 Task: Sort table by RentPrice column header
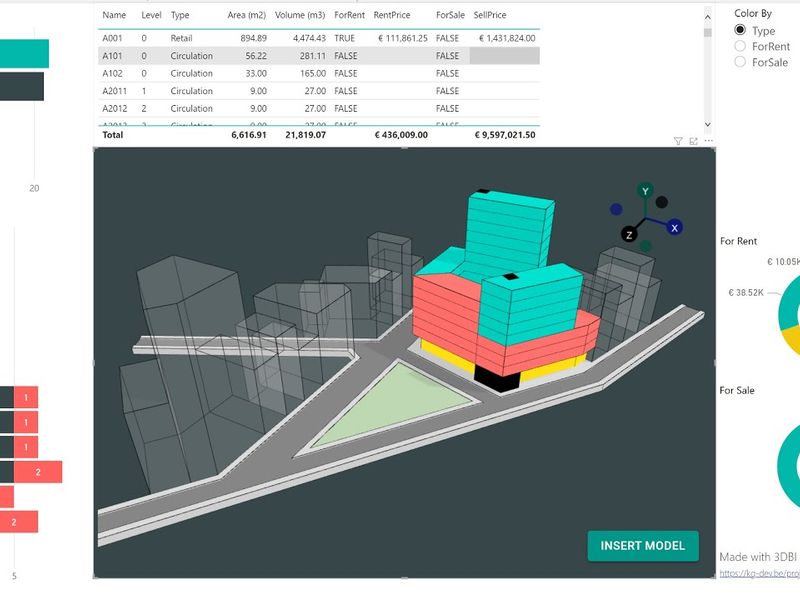[391, 15]
